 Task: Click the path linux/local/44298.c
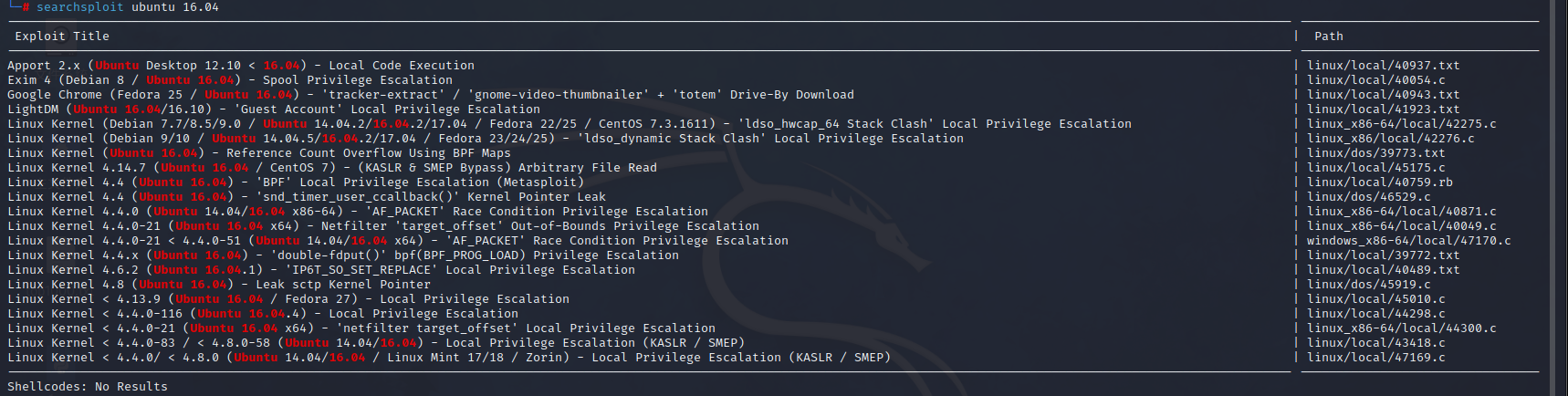pyautogui.click(x=1376, y=314)
